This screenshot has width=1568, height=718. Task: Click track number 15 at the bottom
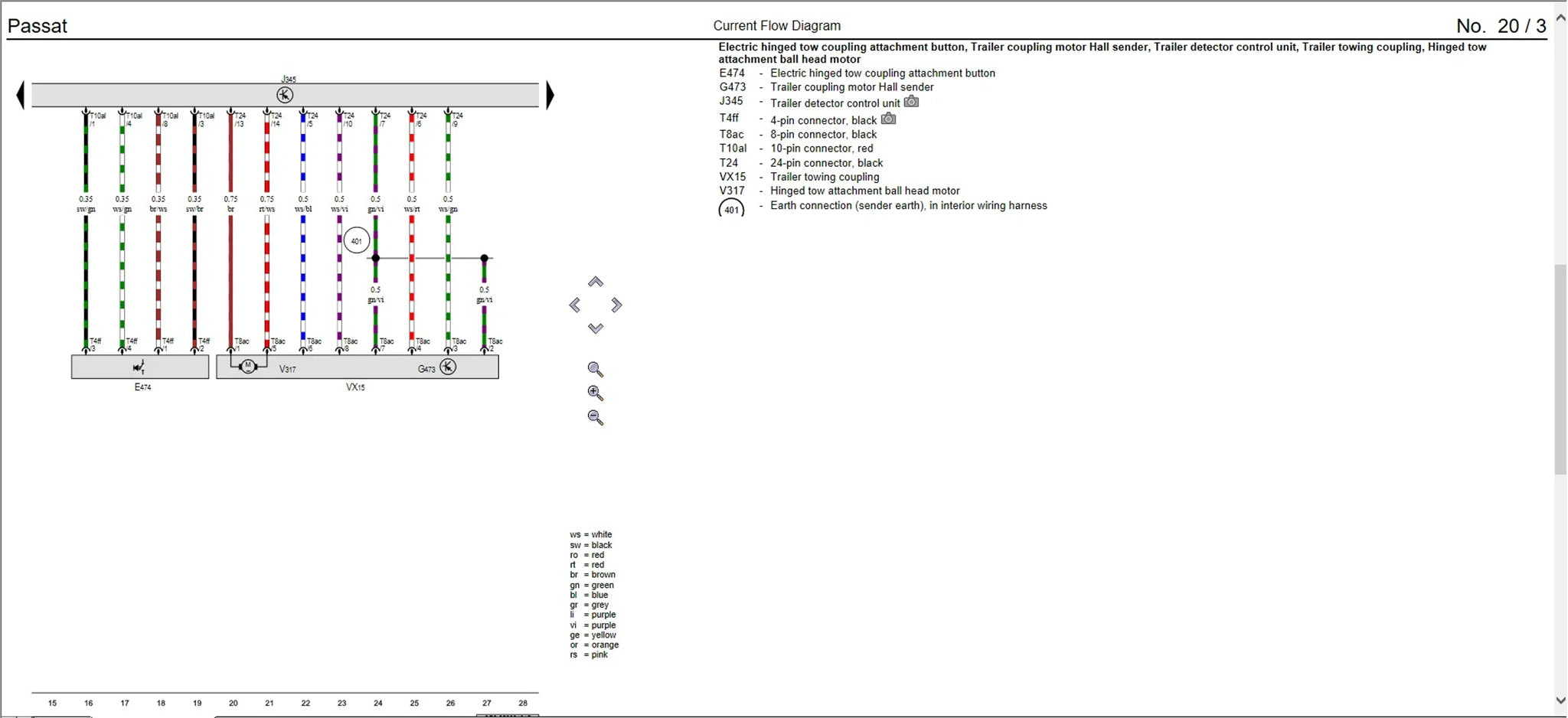pos(52,703)
